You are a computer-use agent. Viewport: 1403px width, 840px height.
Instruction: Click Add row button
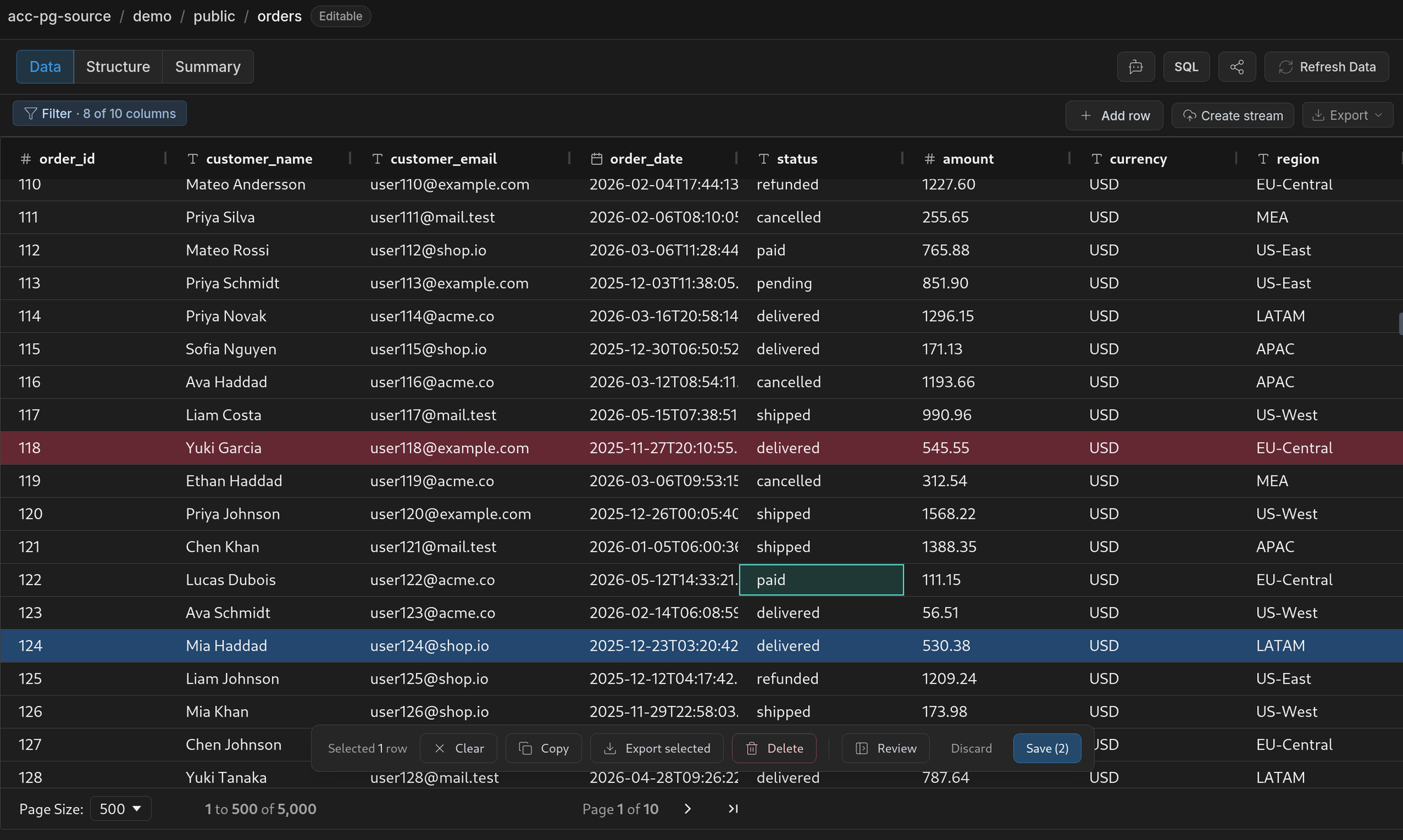coord(1114,116)
